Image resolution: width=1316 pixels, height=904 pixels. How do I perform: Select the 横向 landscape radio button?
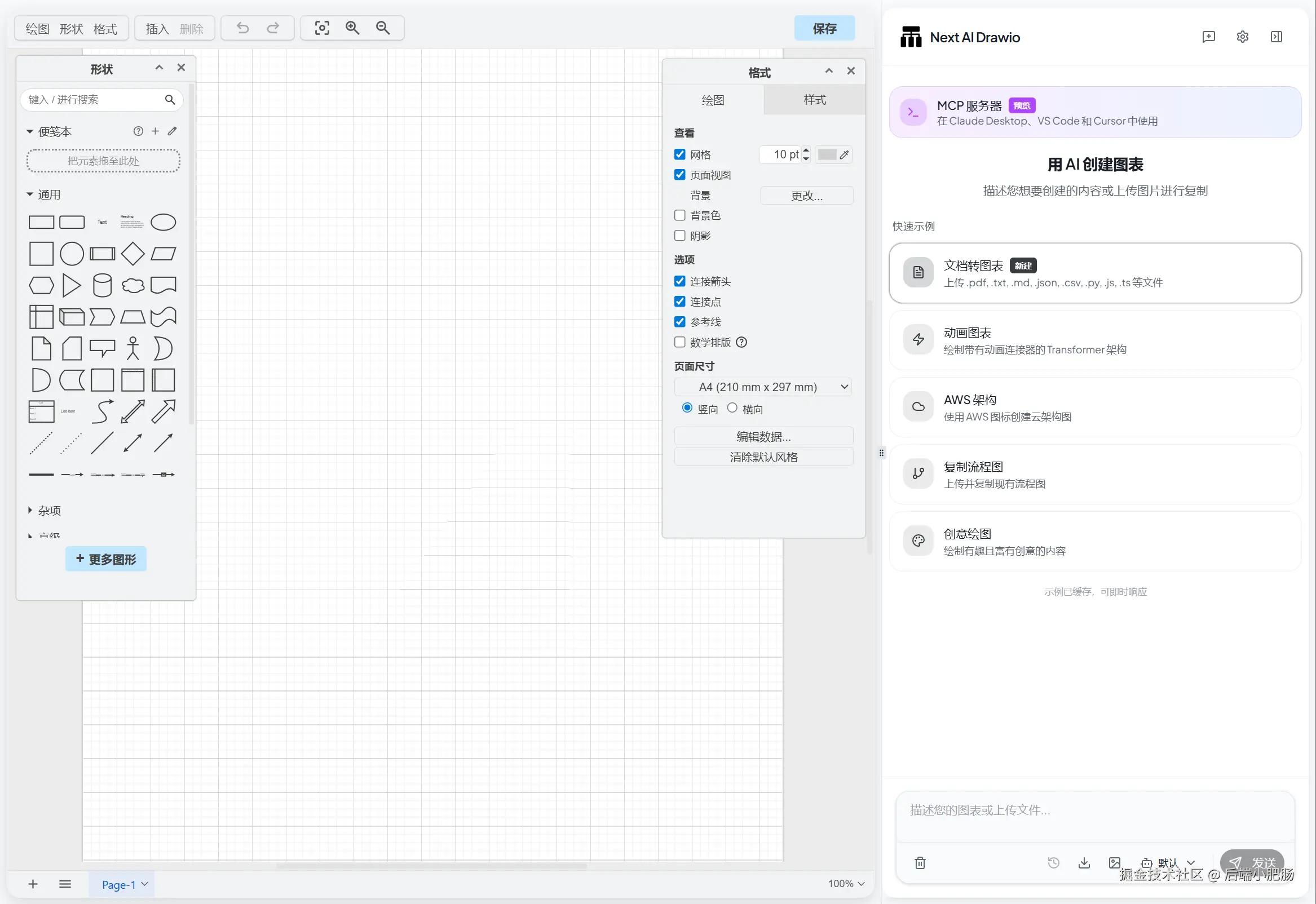tap(732, 409)
